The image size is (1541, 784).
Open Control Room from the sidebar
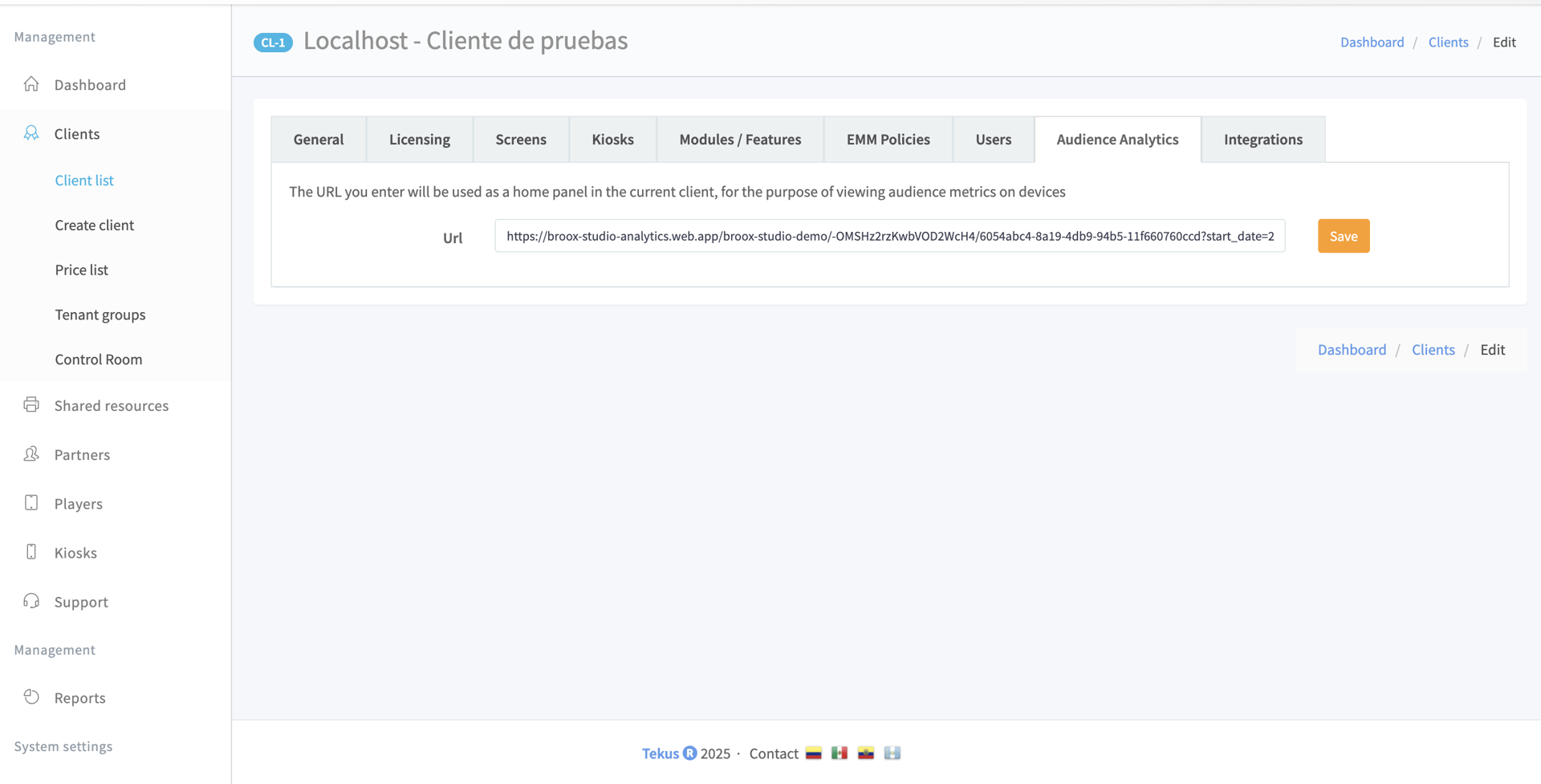click(x=98, y=360)
